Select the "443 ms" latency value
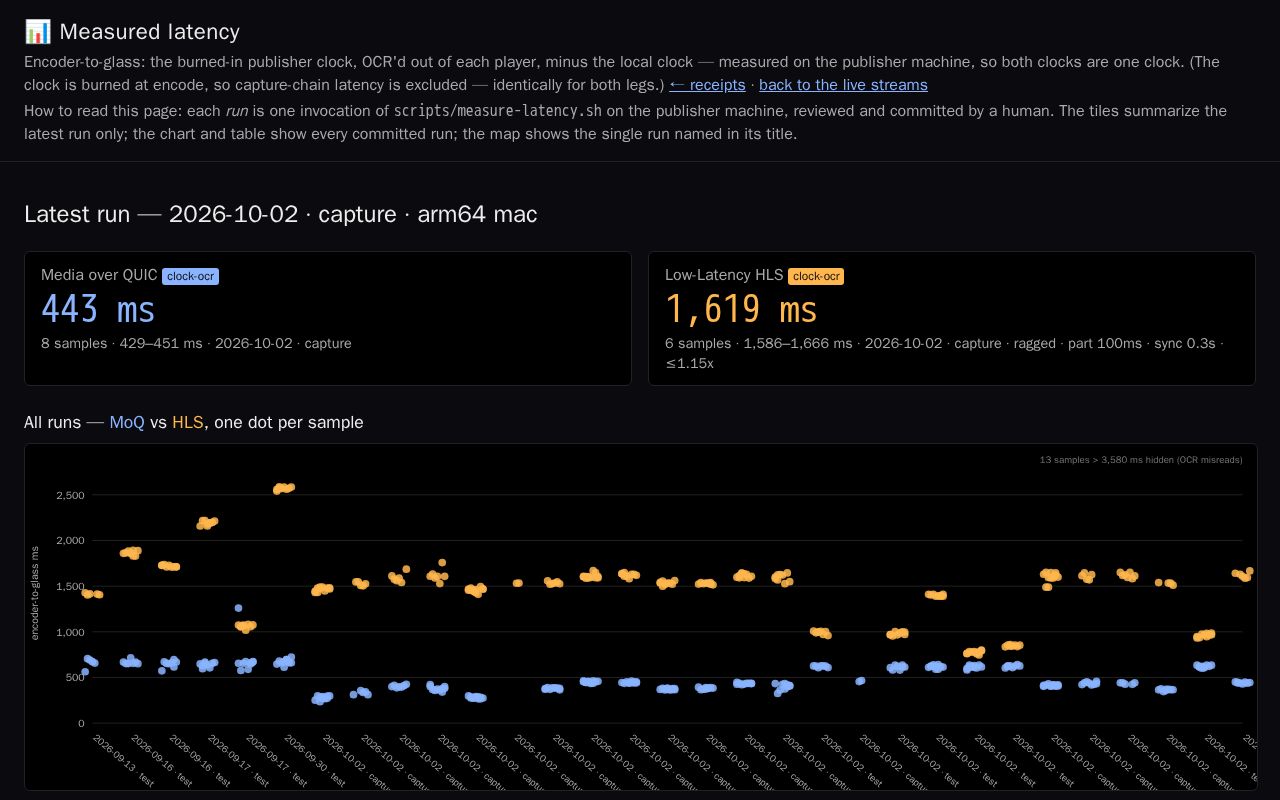This screenshot has width=1280, height=800. click(x=98, y=309)
